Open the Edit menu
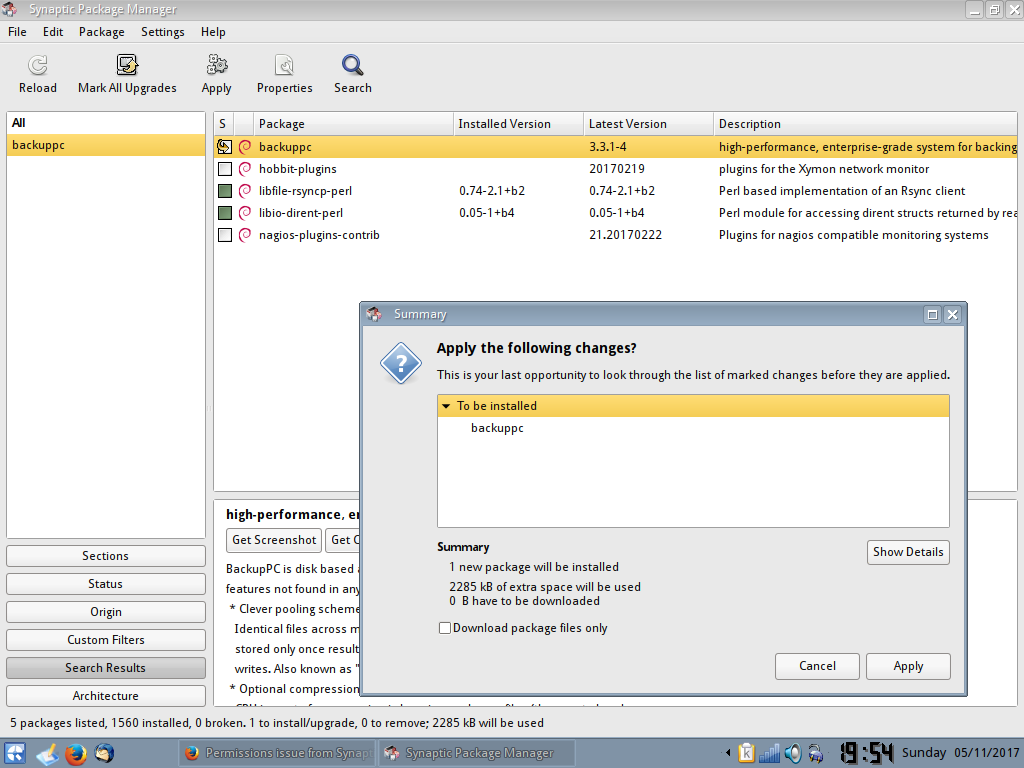The height and width of the screenshot is (768, 1024). coord(53,32)
